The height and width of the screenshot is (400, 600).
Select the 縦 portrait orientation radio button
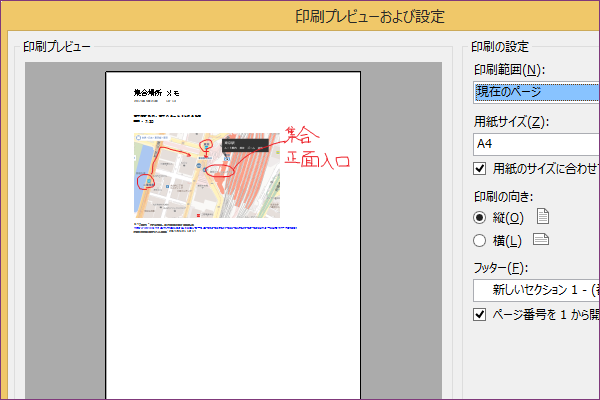[479, 217]
